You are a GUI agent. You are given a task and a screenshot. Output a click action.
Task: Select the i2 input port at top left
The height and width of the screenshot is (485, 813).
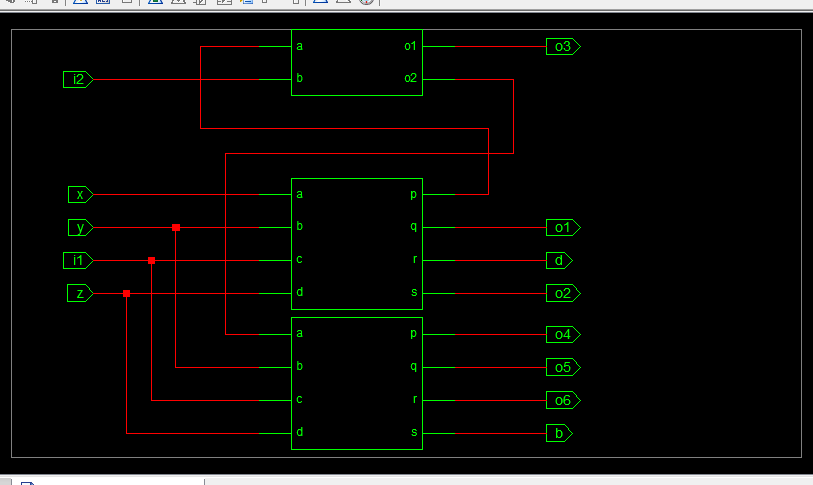(77, 79)
